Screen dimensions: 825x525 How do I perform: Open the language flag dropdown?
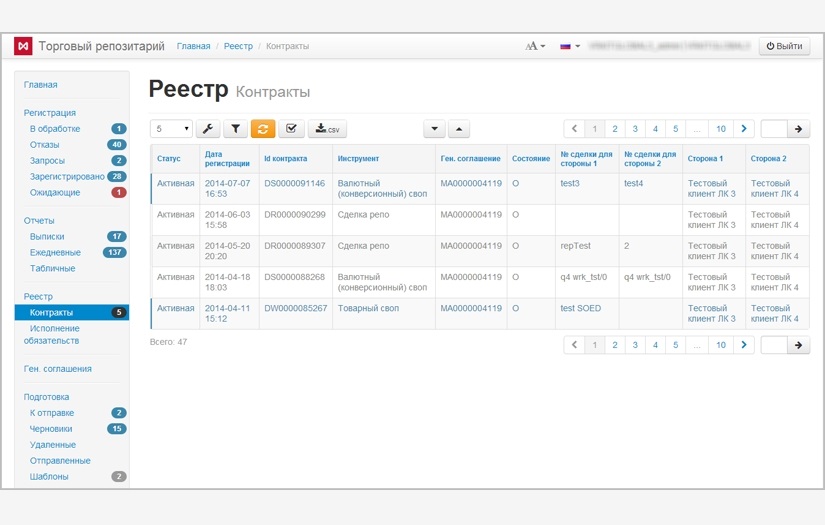click(570, 46)
